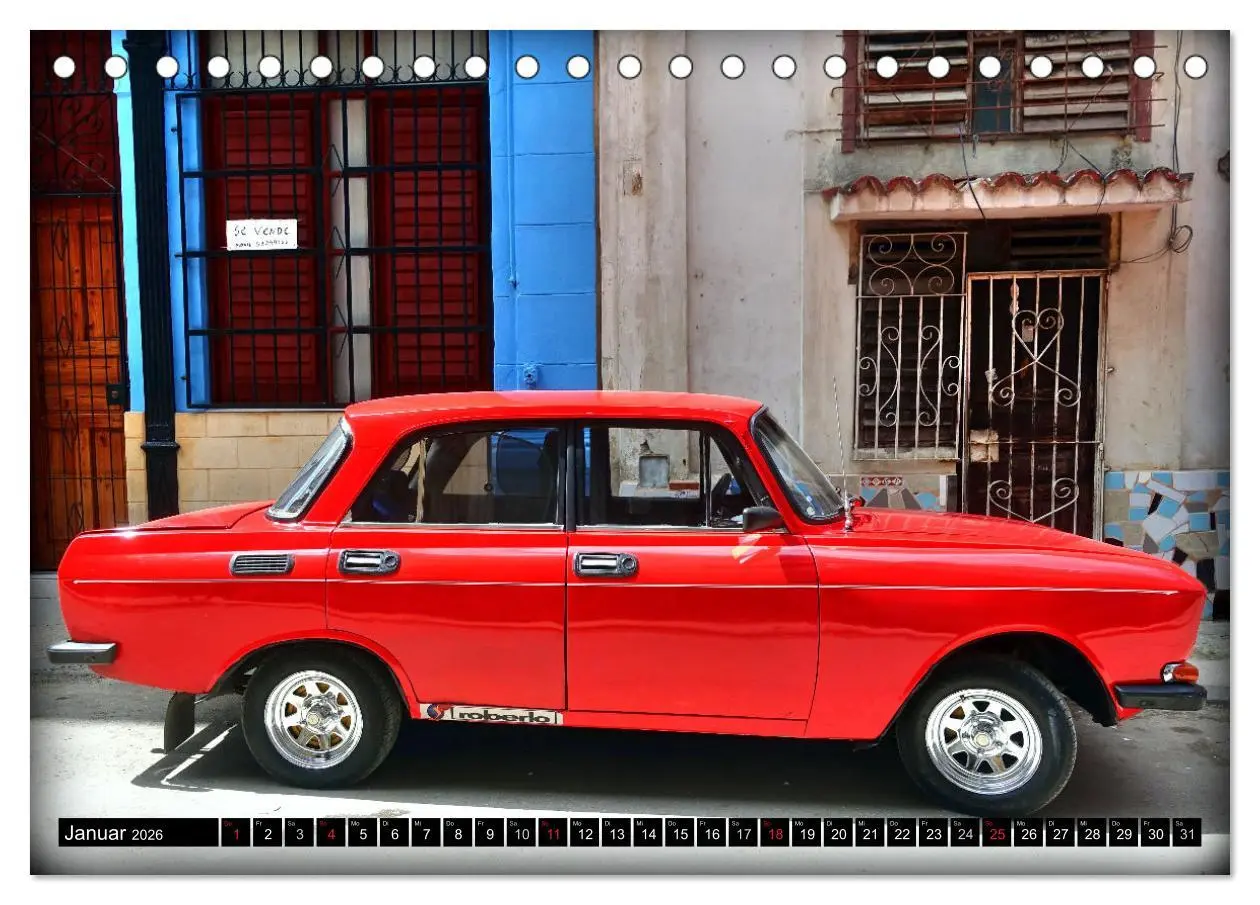Select day 28 in the calendar strip
The height and width of the screenshot is (905, 1260).
pyautogui.click(x=1092, y=833)
